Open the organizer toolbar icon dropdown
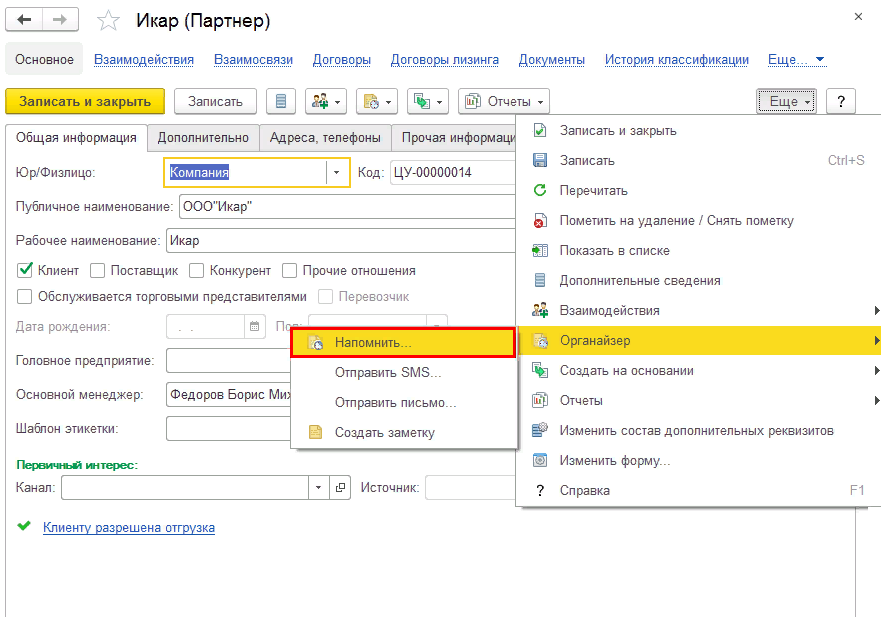881x617 pixels. coord(377,101)
